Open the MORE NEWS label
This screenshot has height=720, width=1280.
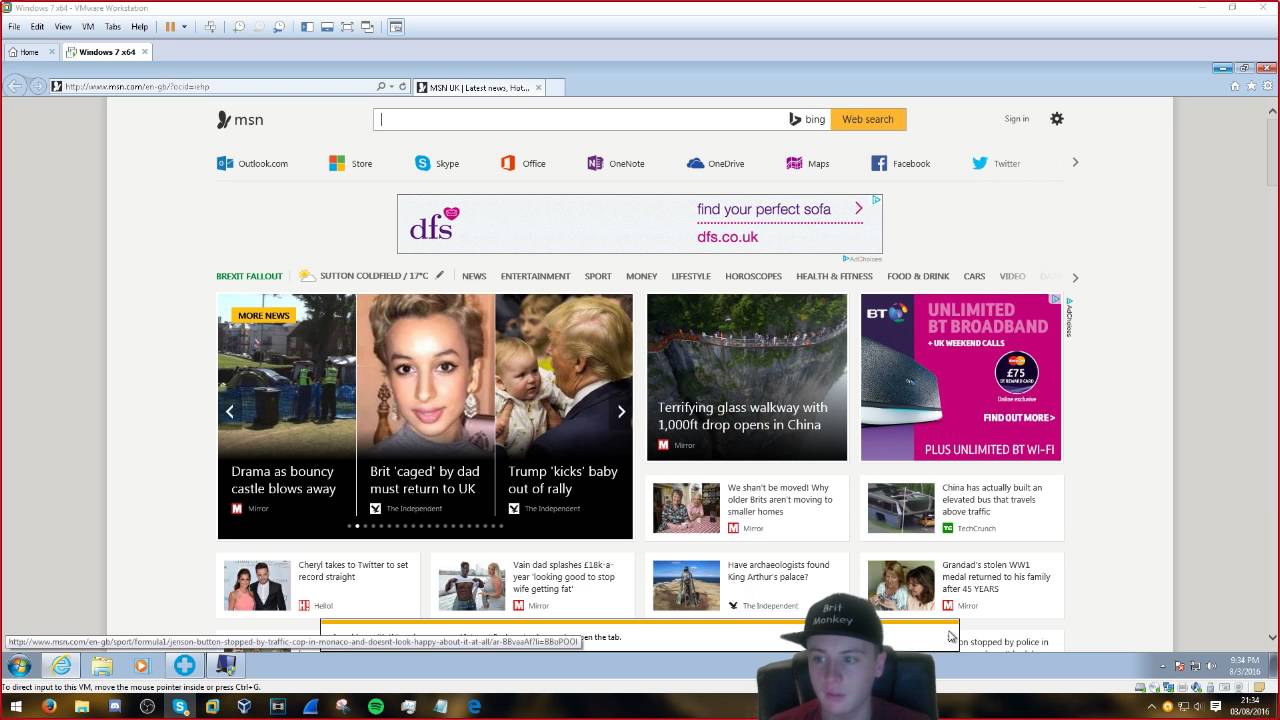[263, 315]
